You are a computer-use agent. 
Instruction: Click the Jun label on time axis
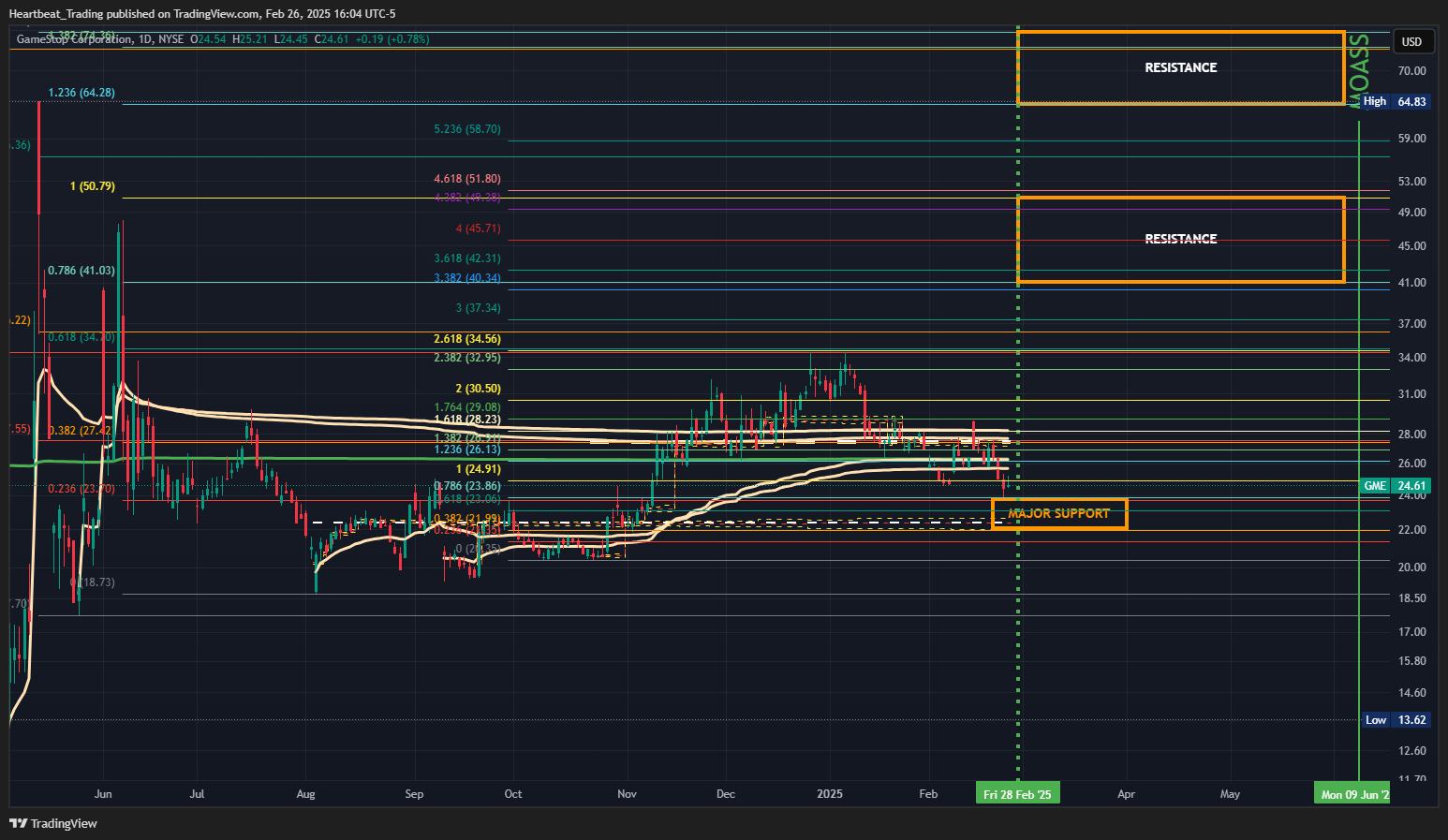103,794
